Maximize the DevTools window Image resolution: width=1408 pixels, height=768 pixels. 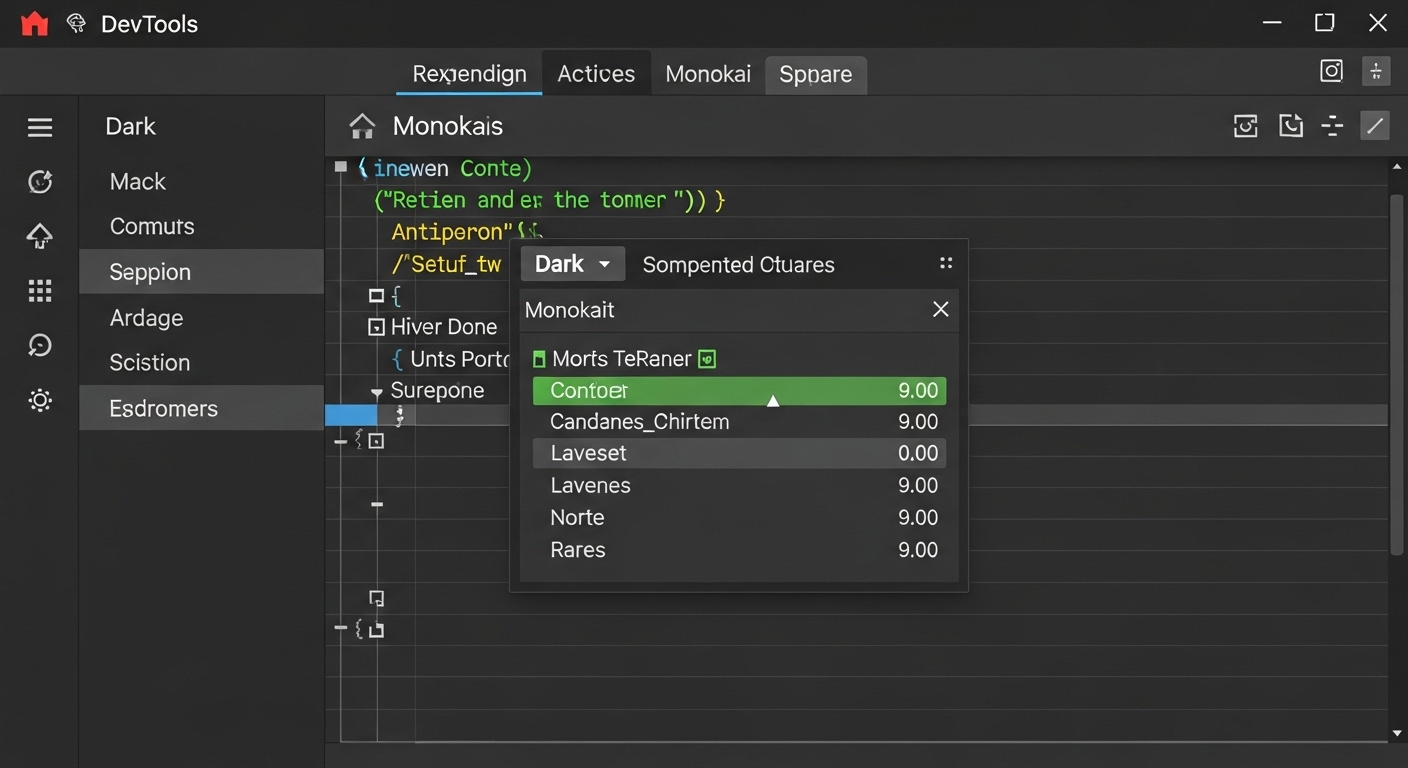[1325, 23]
